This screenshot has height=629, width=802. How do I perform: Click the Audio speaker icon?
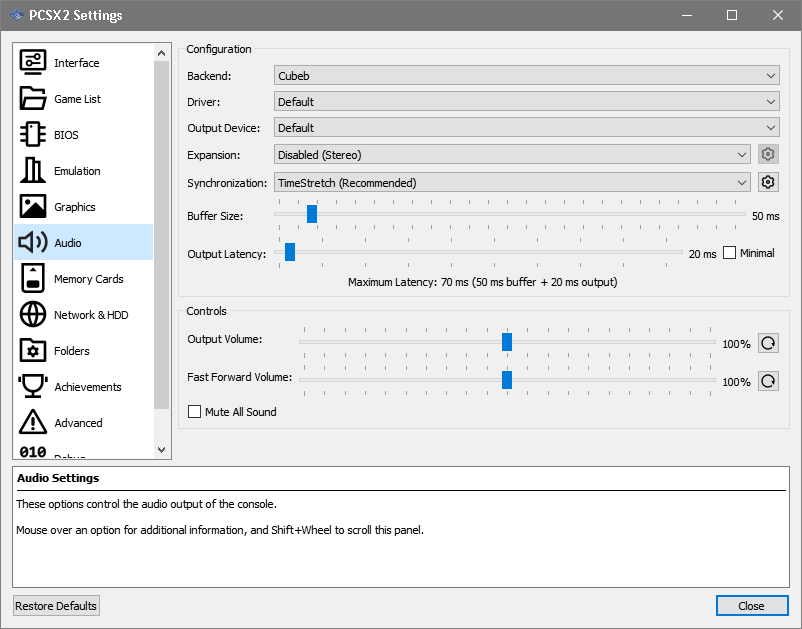(33, 242)
